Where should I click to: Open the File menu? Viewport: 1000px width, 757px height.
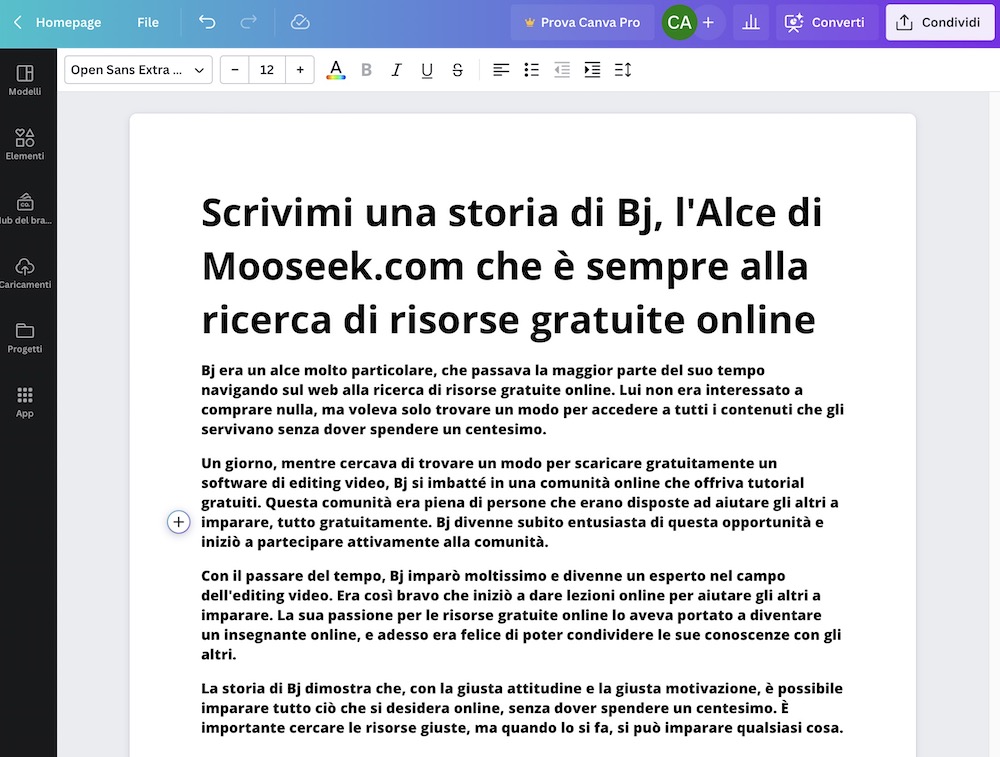pos(147,21)
